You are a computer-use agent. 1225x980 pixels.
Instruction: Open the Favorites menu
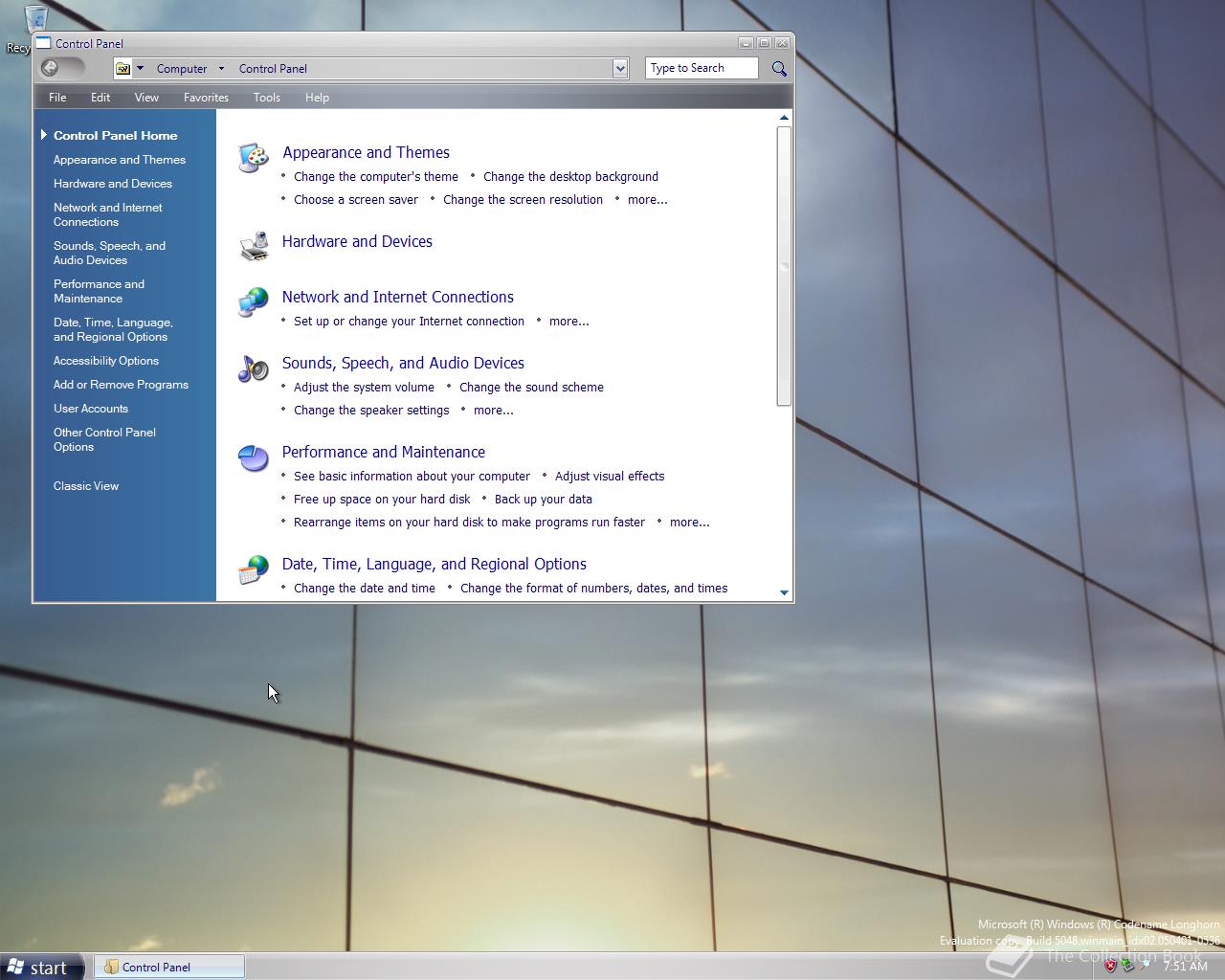[206, 98]
